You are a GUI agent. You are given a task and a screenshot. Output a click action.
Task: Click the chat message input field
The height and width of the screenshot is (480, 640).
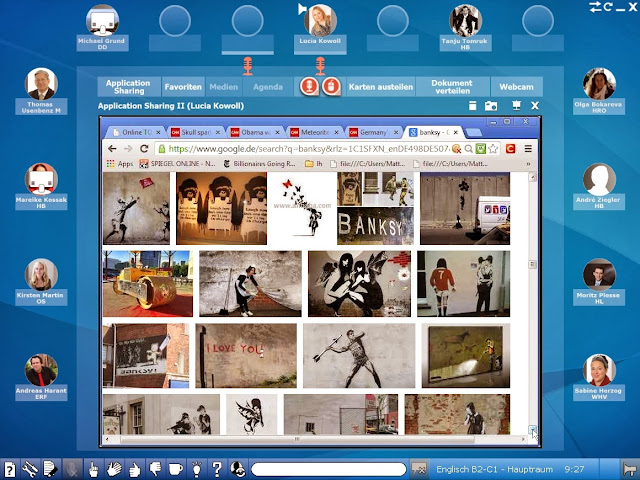[x=329, y=469]
